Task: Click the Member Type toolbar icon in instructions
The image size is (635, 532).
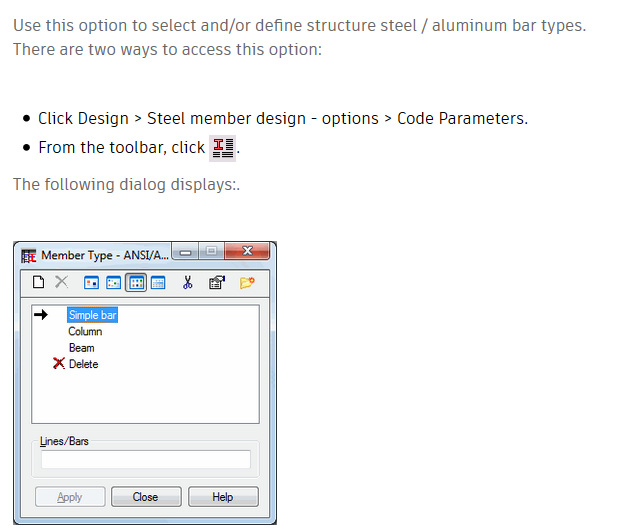Action: point(223,148)
